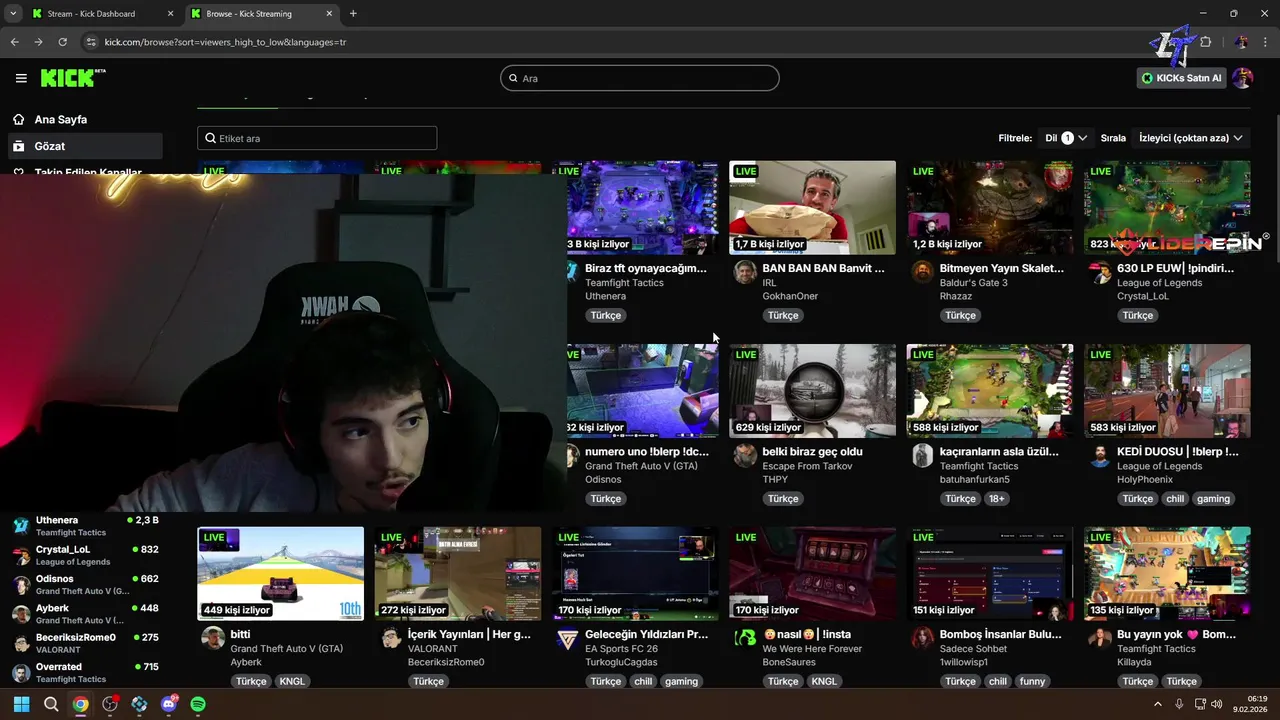This screenshot has width=1280, height=720.
Task: Open Ayberk in followed channels list
Action: tap(84, 614)
